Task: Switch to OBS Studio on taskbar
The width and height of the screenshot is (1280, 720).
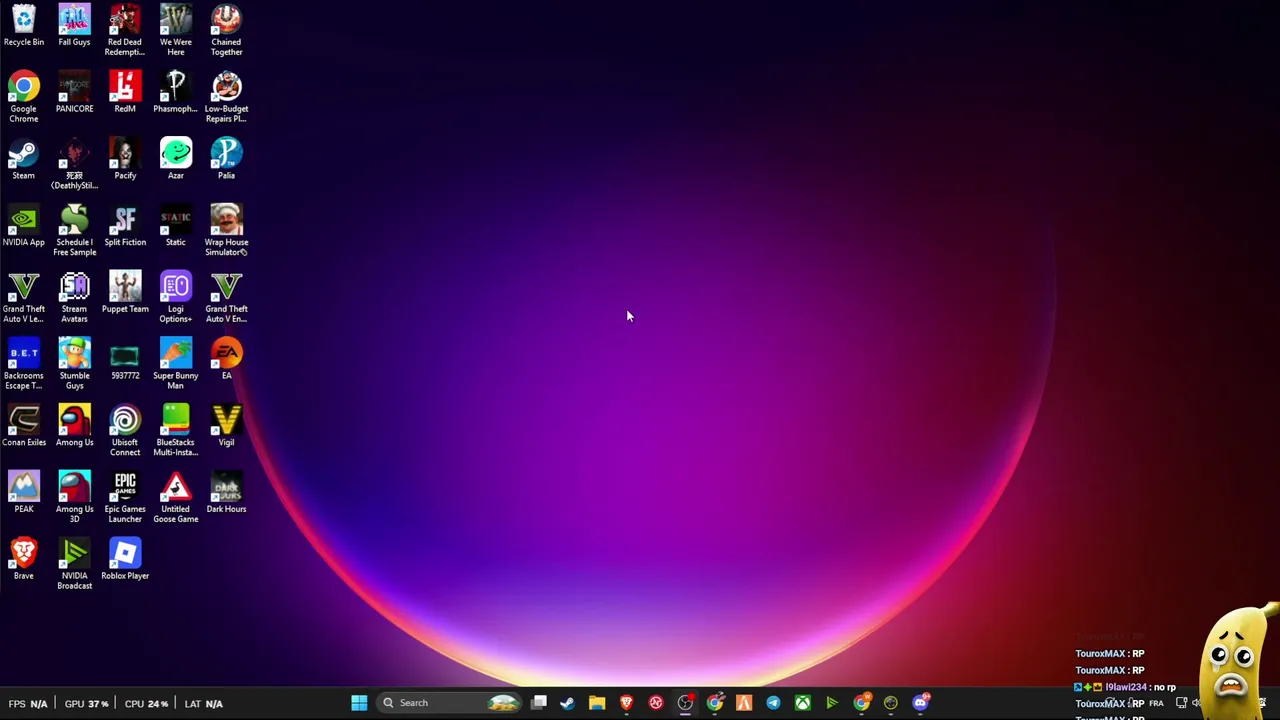Action: [685, 703]
